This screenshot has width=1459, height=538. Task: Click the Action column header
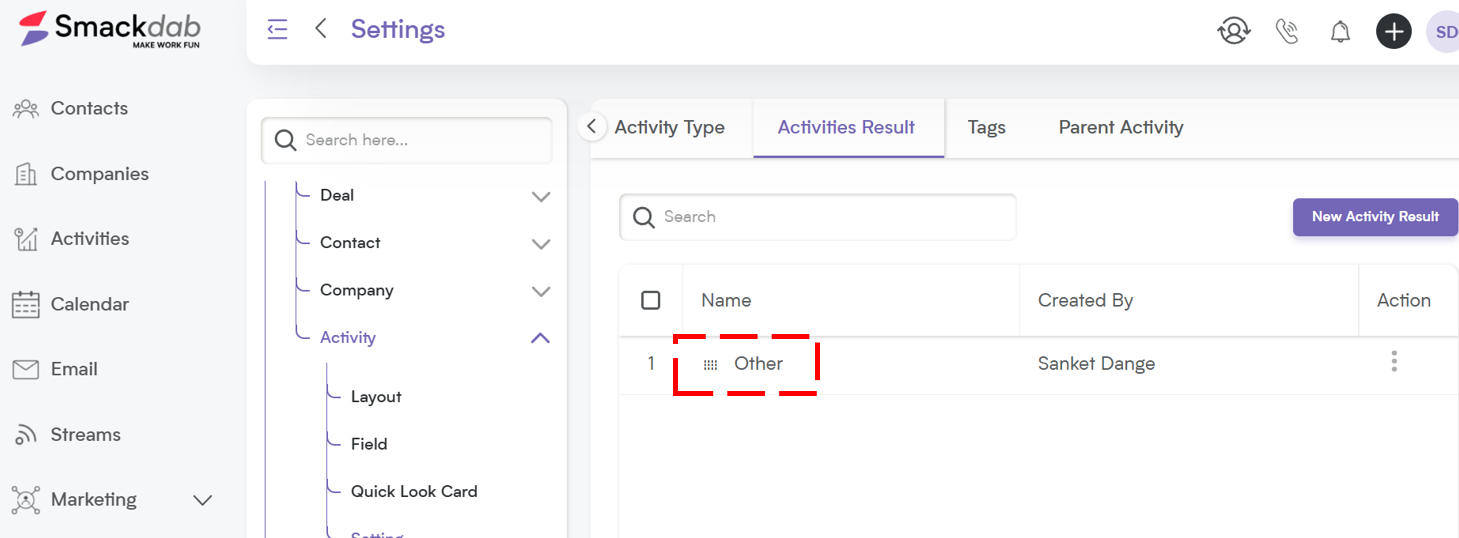1403,300
